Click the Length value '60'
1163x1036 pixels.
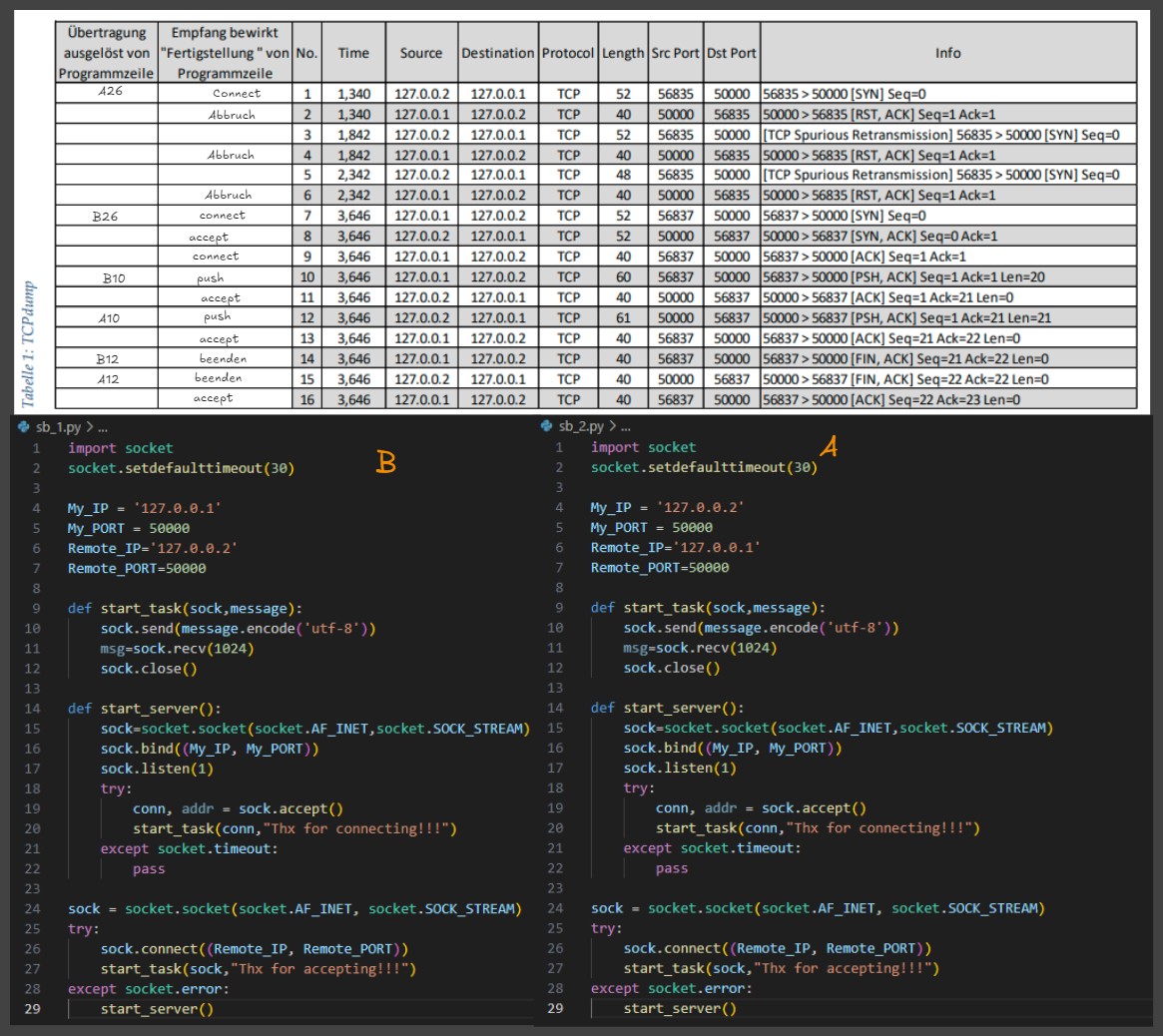coord(623,276)
